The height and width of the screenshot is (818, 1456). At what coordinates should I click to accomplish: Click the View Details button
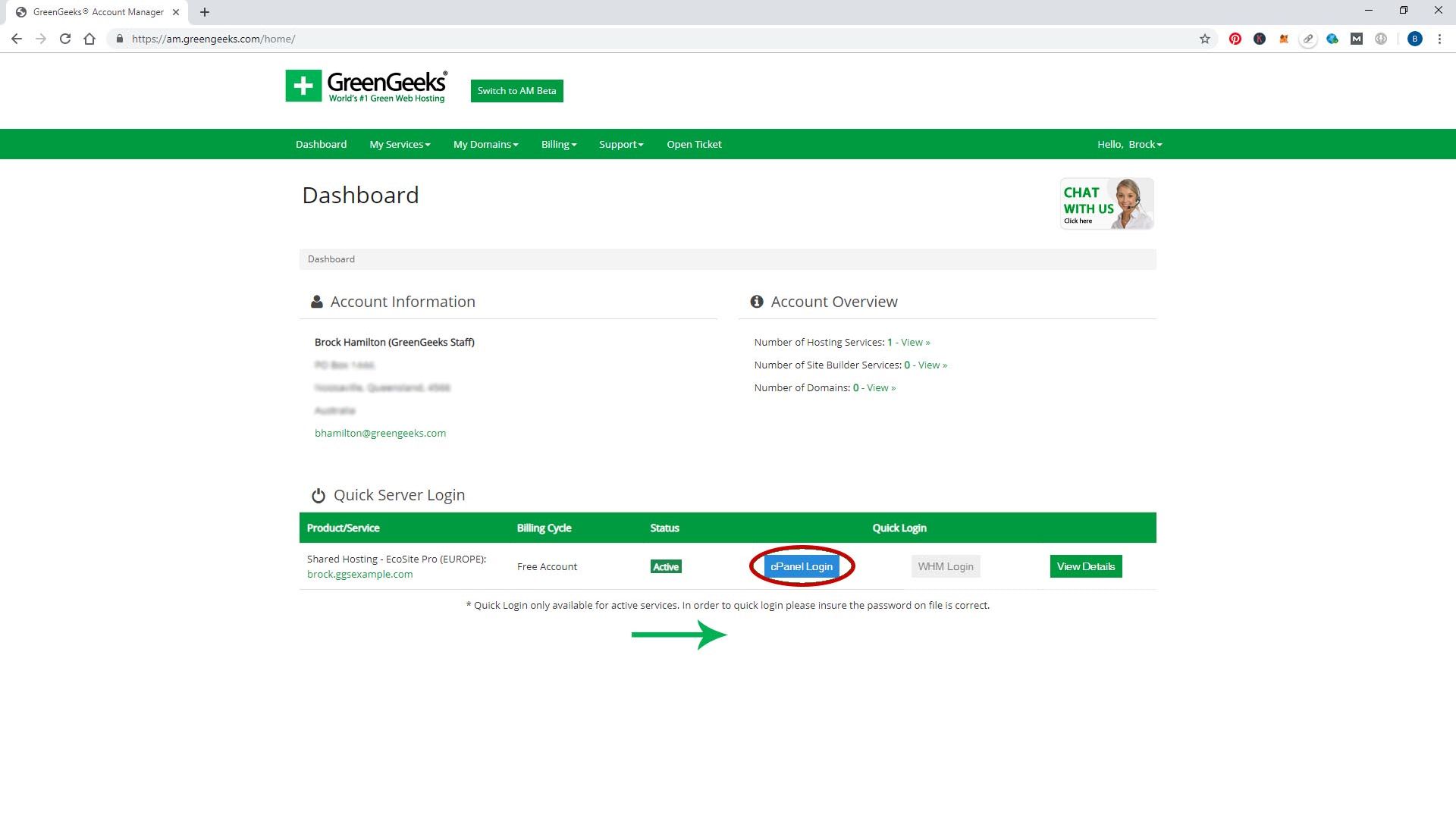[1085, 566]
